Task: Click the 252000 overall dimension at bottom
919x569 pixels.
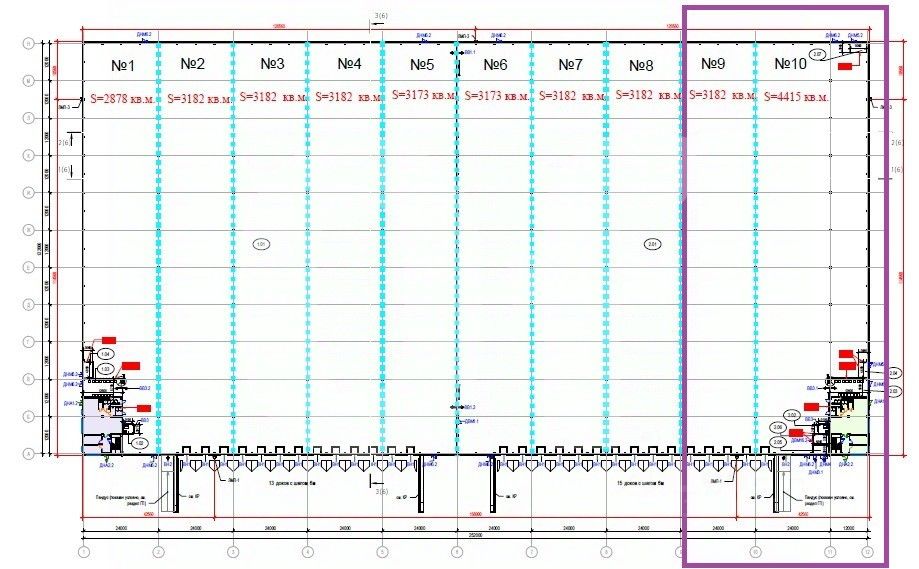Action: (475, 534)
